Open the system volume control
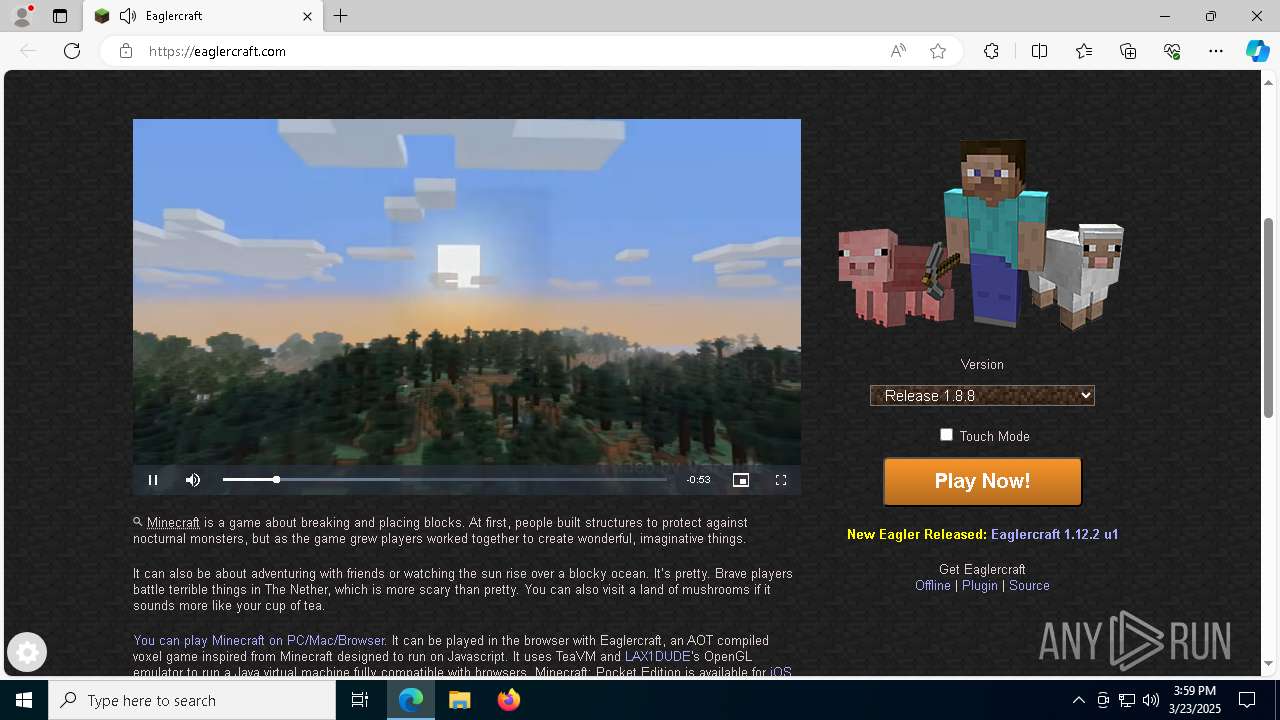 pyautogui.click(x=1150, y=700)
